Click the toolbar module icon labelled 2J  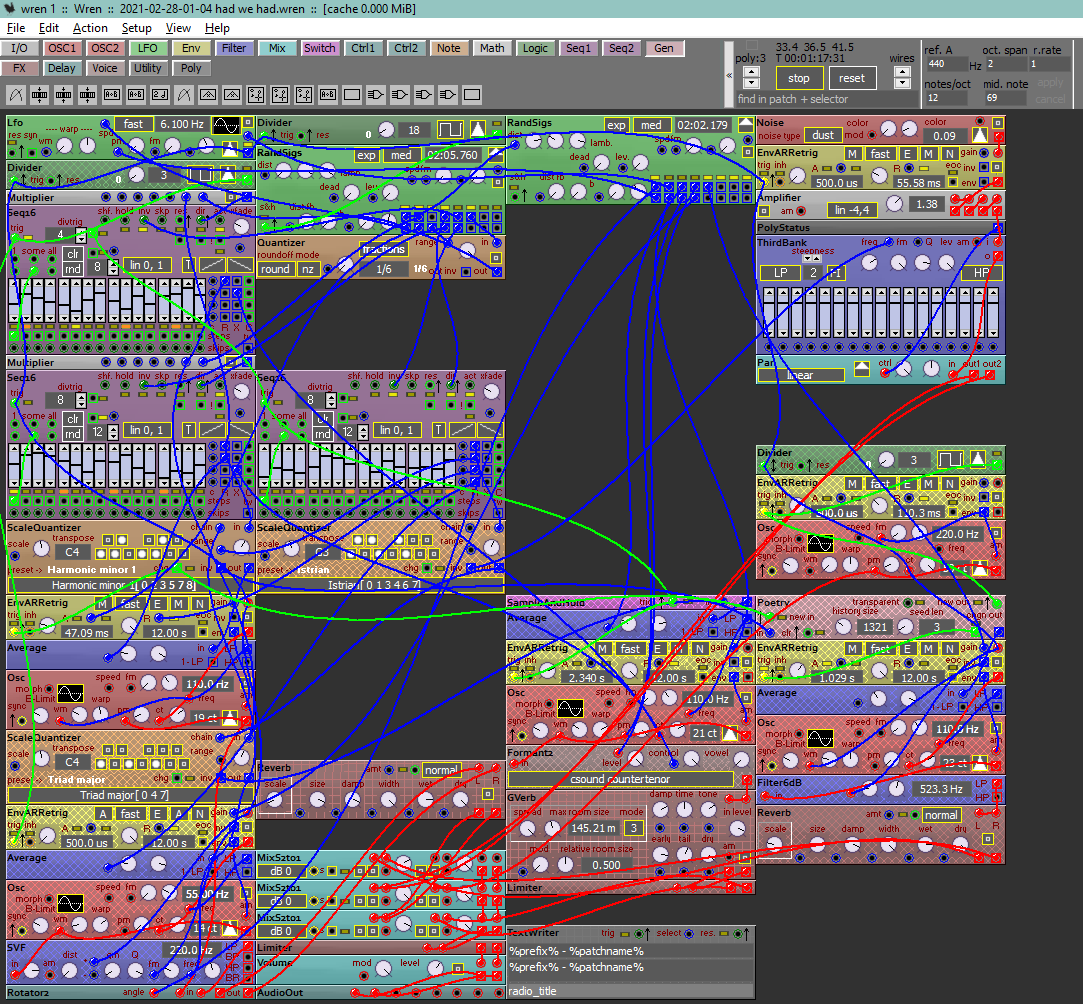(160, 95)
